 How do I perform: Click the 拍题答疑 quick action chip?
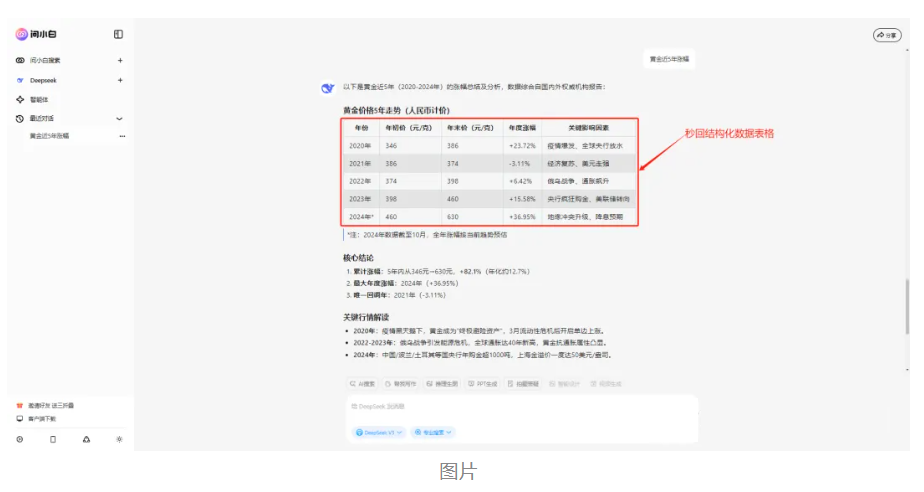pos(523,384)
